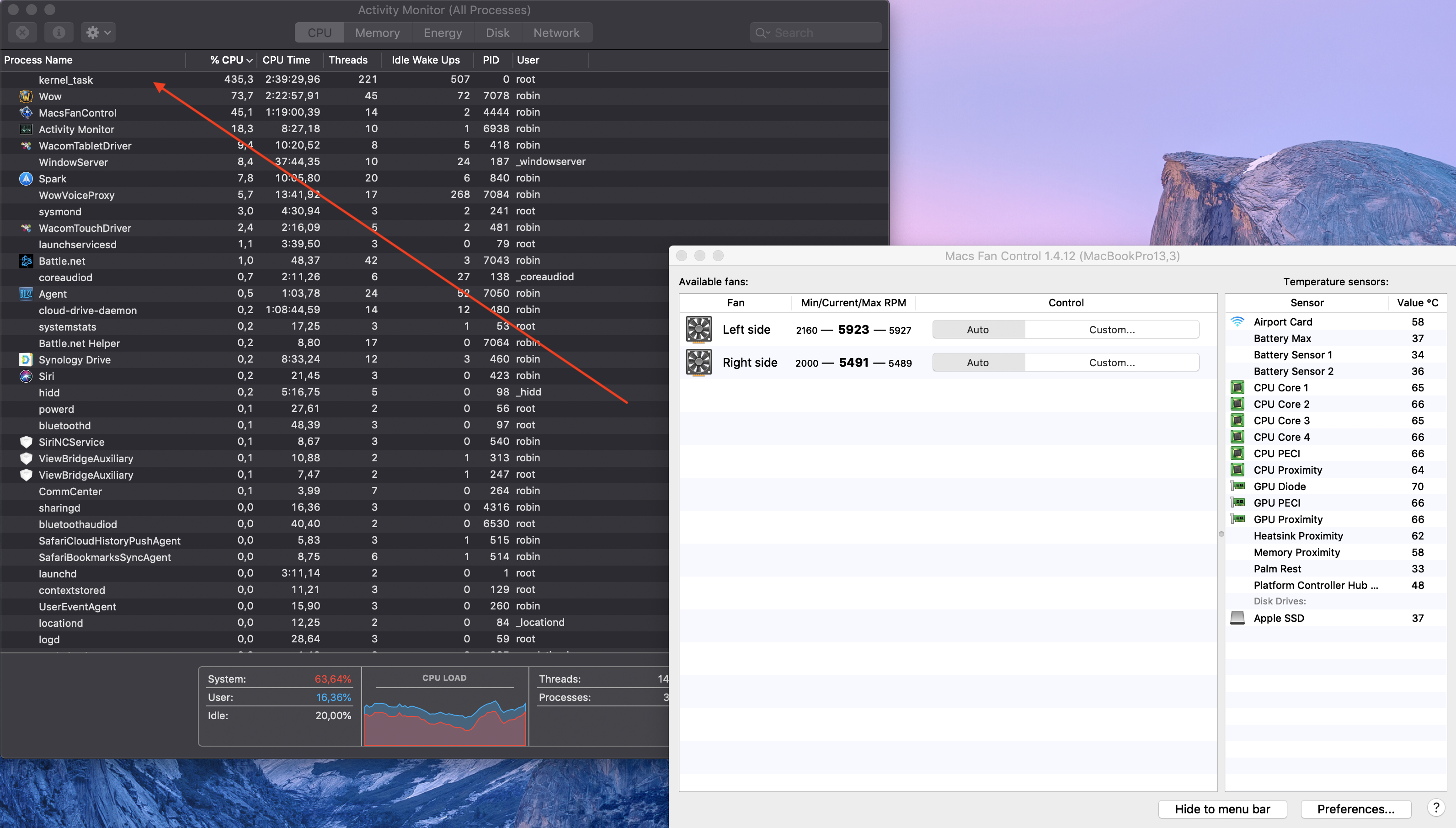
Task: Sort by the User column header
Action: [550, 60]
